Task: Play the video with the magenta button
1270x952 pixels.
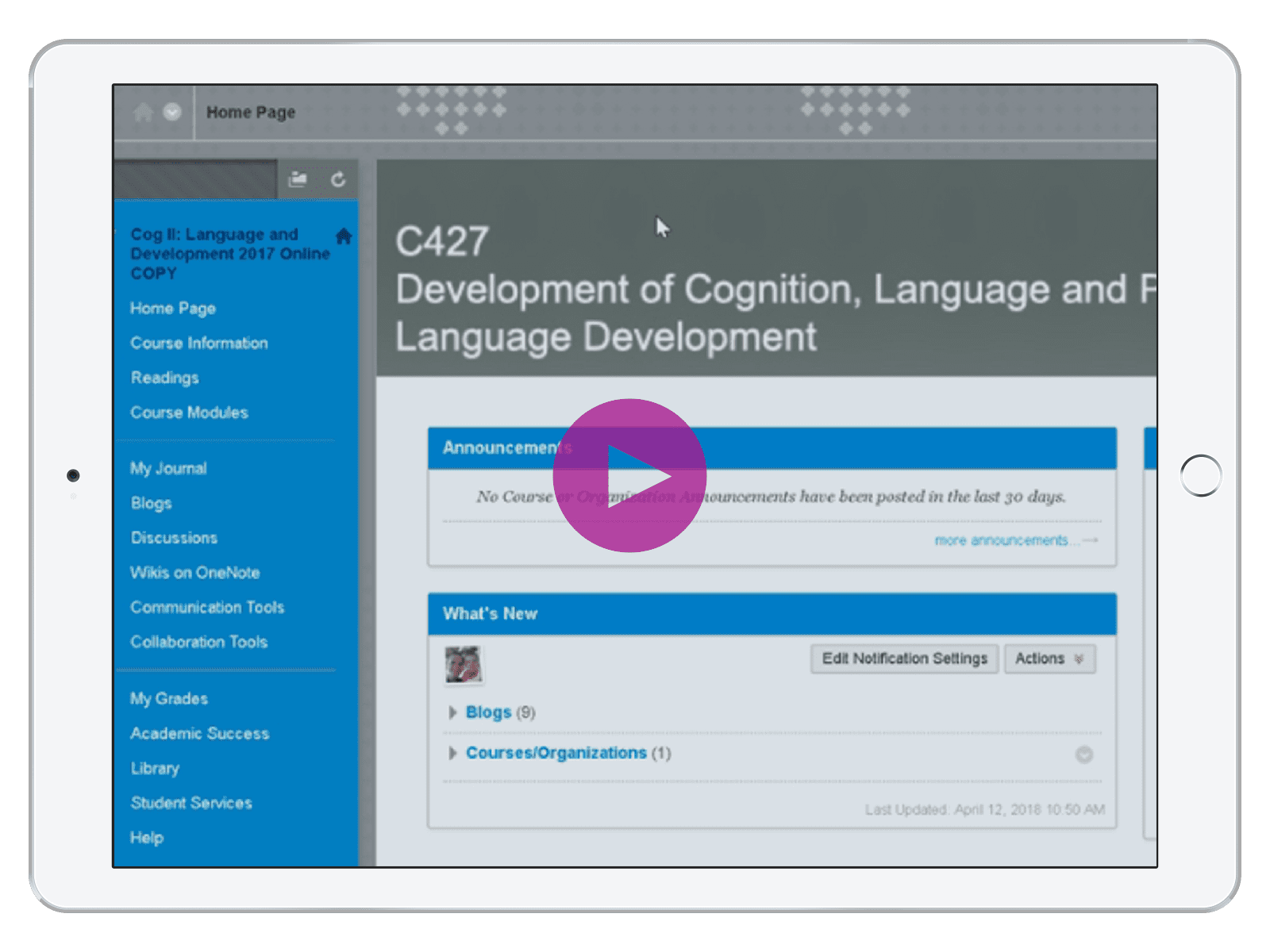Action: pyautogui.click(x=629, y=475)
